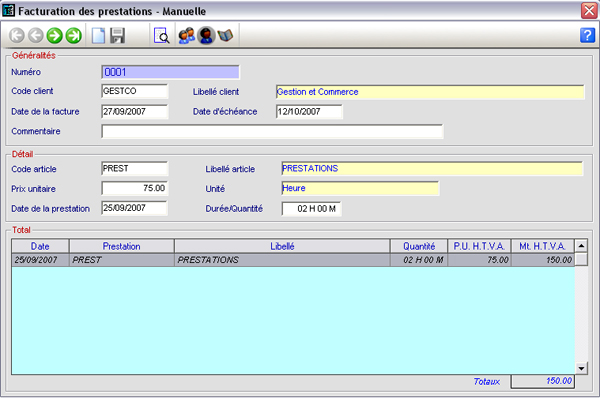Viewport: 600px width, 398px height.
Task: Click the single person dark icon
Action: point(206,36)
